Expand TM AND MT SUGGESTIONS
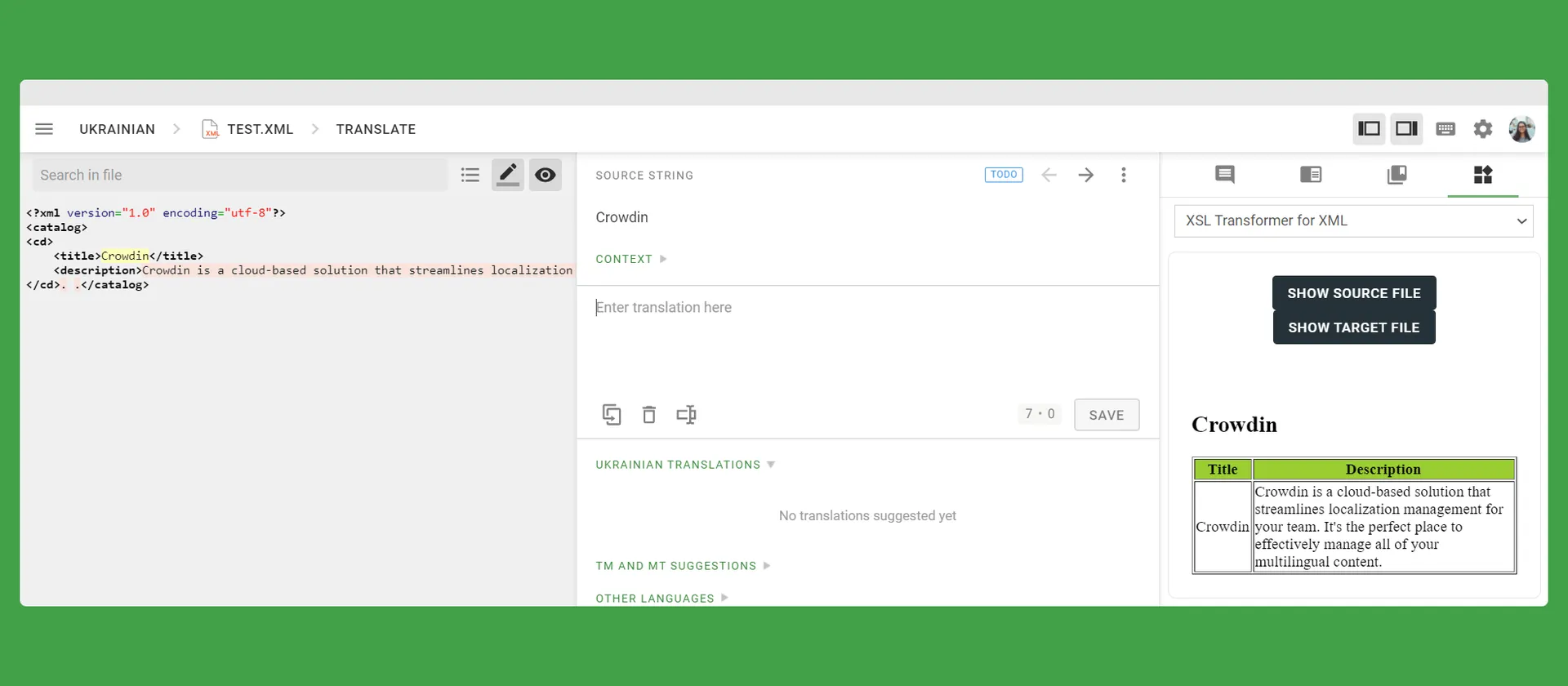This screenshot has height=686, width=1568. pos(683,566)
